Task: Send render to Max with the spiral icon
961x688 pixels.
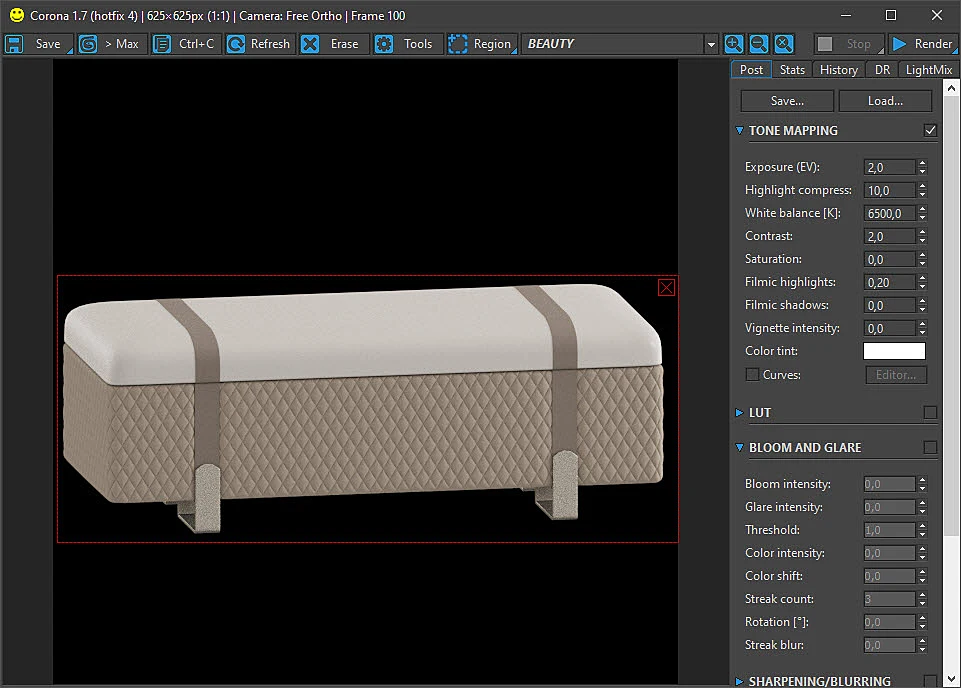Action: click(88, 44)
